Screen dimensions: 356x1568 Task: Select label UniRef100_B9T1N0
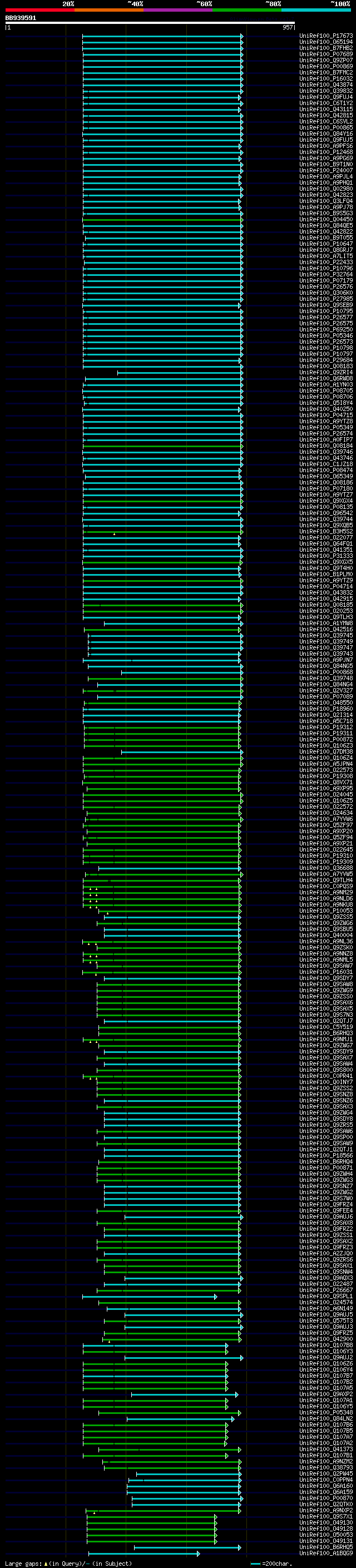(x=326, y=164)
